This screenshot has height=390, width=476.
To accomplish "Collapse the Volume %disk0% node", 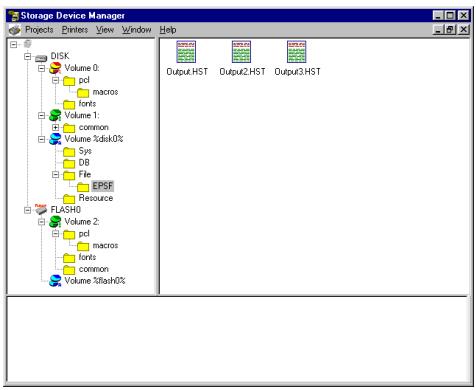I will [41, 139].
